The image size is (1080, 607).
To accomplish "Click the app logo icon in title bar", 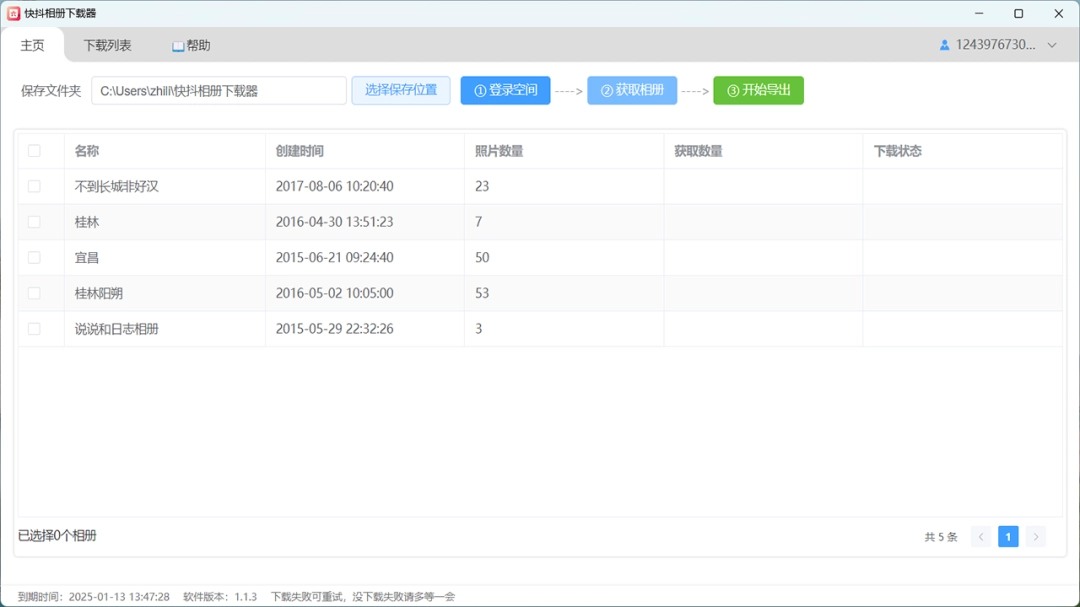I will 14,14.
